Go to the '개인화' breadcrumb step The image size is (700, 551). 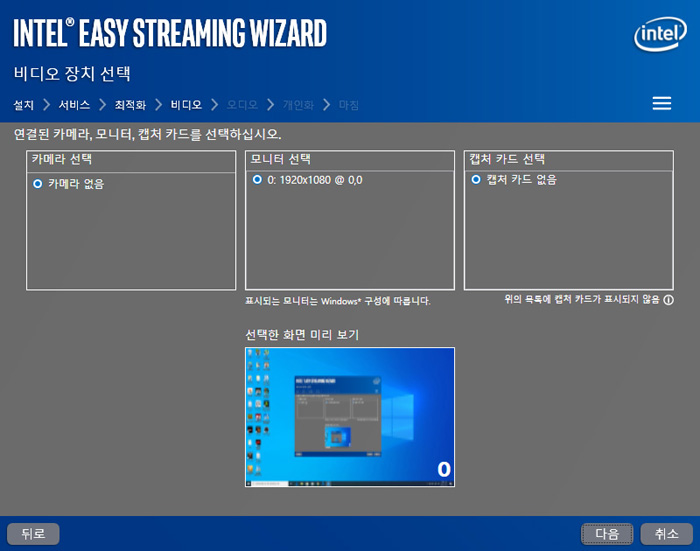click(298, 105)
